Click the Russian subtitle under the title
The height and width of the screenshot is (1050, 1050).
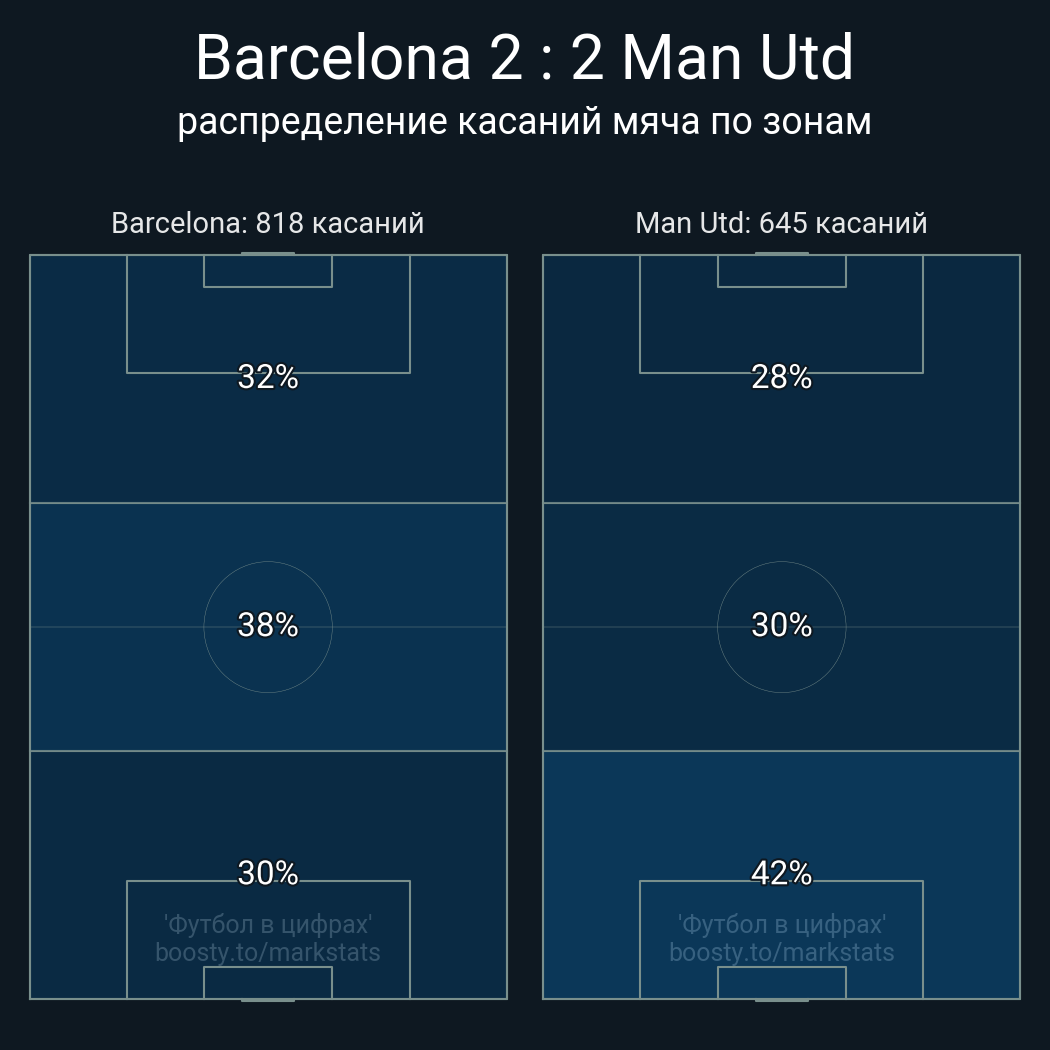coord(524,122)
